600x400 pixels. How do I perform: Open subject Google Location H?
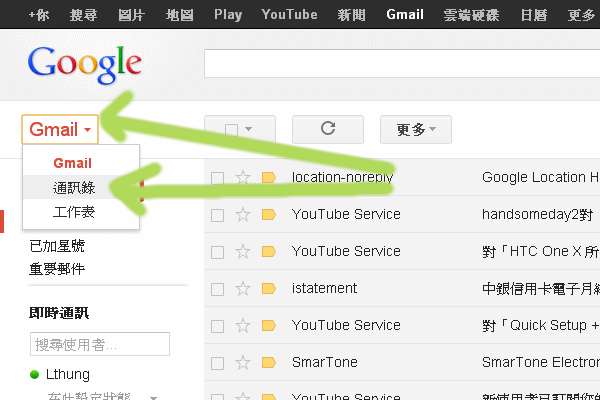540,177
